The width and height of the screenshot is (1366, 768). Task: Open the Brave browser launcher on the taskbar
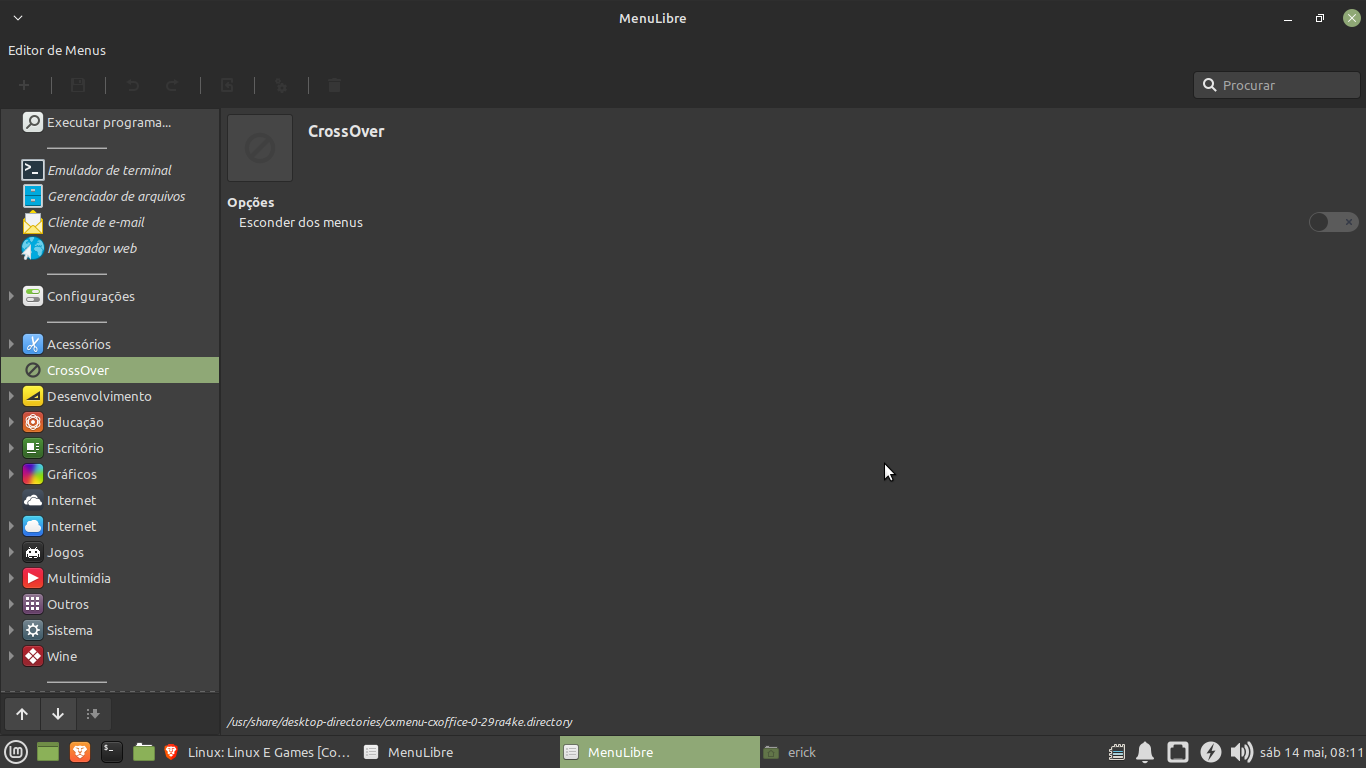pos(80,752)
